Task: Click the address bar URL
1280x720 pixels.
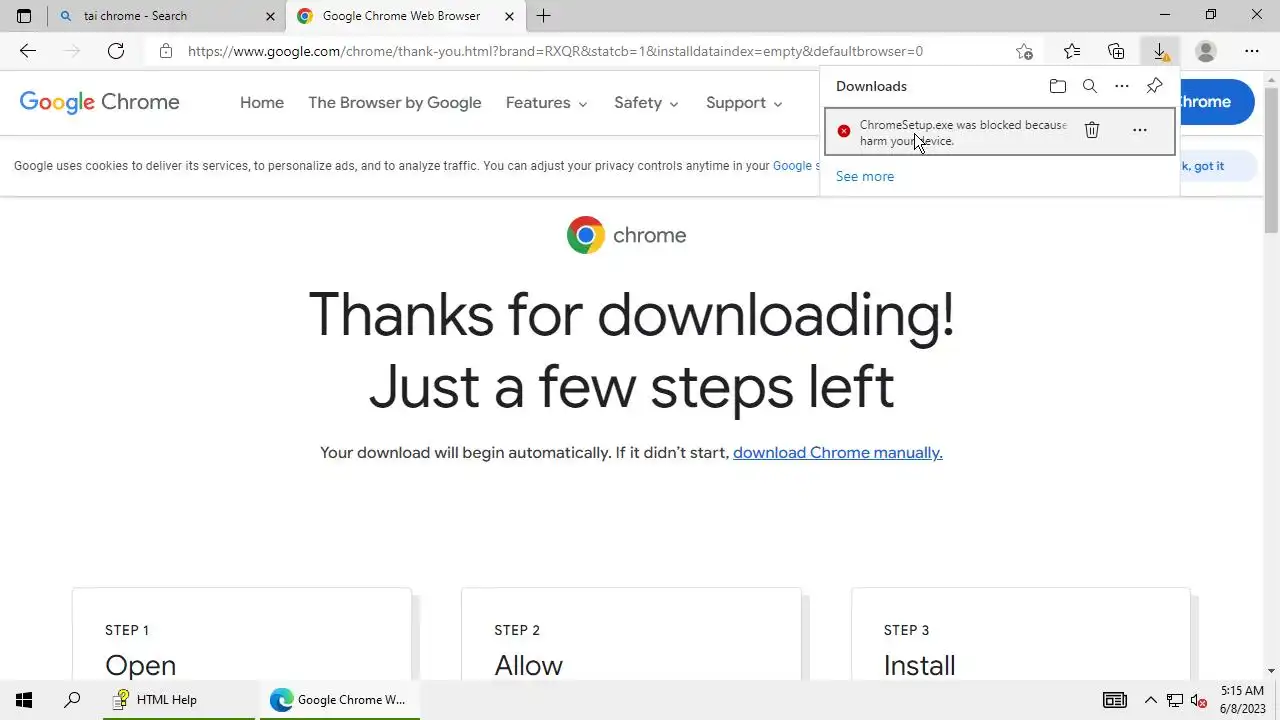Action: [x=555, y=51]
